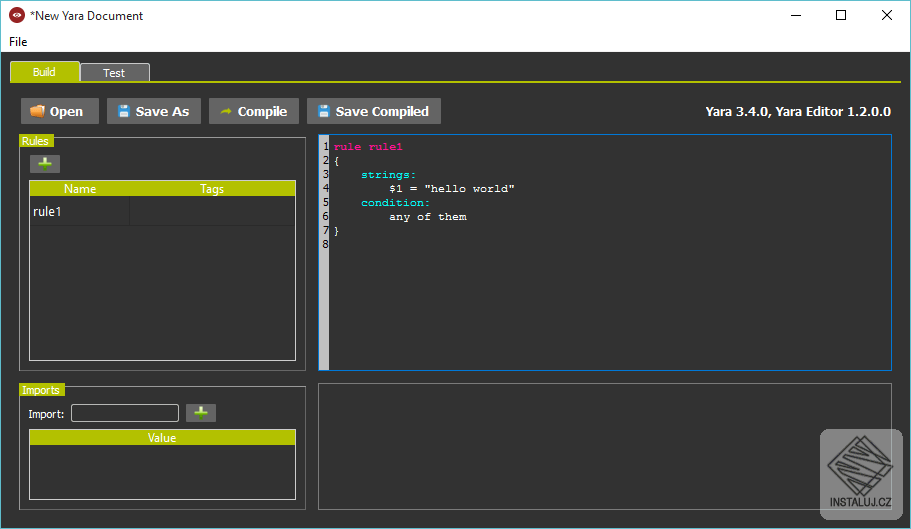Click the Value column header in Imports
Viewport: 911px width, 529px height.
[162, 438]
